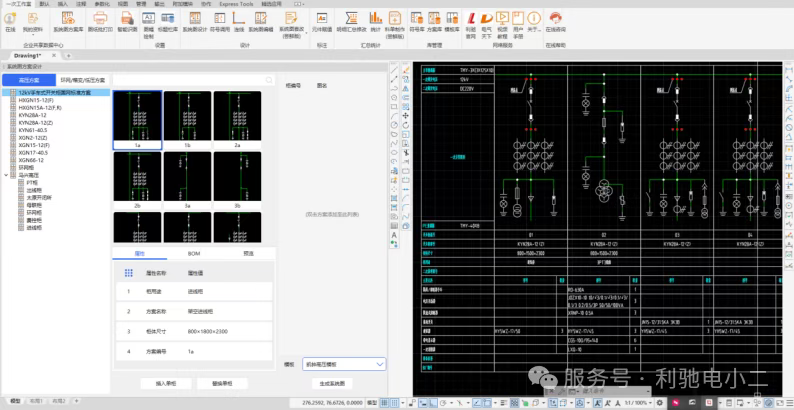Select scheme thumbnail 2a
This screenshot has width=794, height=410.
pos(237,116)
